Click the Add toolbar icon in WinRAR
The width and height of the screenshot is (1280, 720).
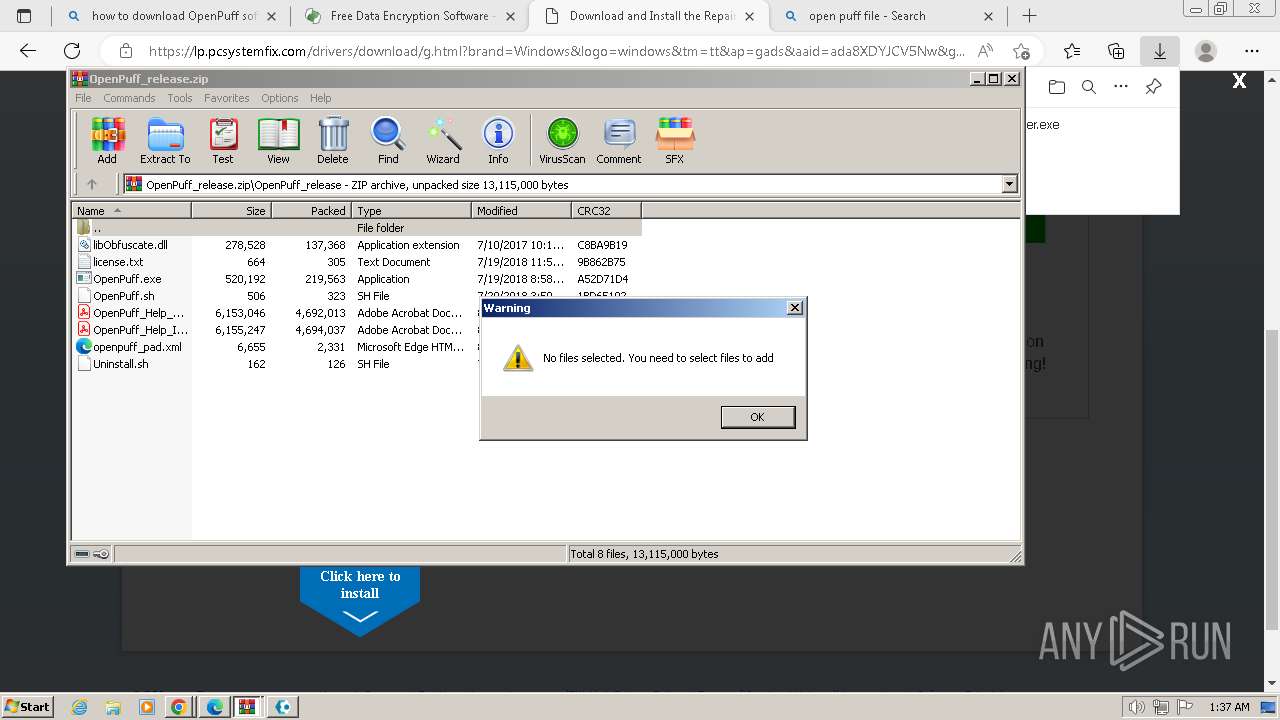(x=107, y=140)
